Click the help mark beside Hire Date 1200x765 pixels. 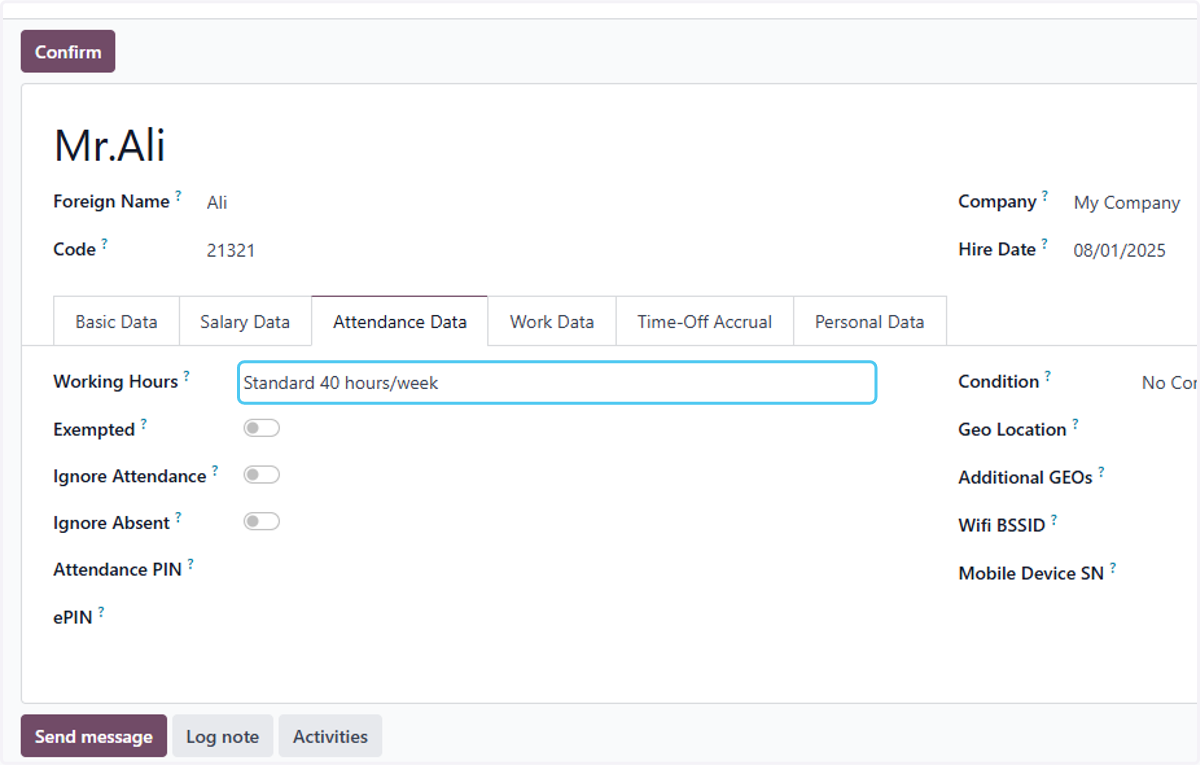click(1045, 244)
